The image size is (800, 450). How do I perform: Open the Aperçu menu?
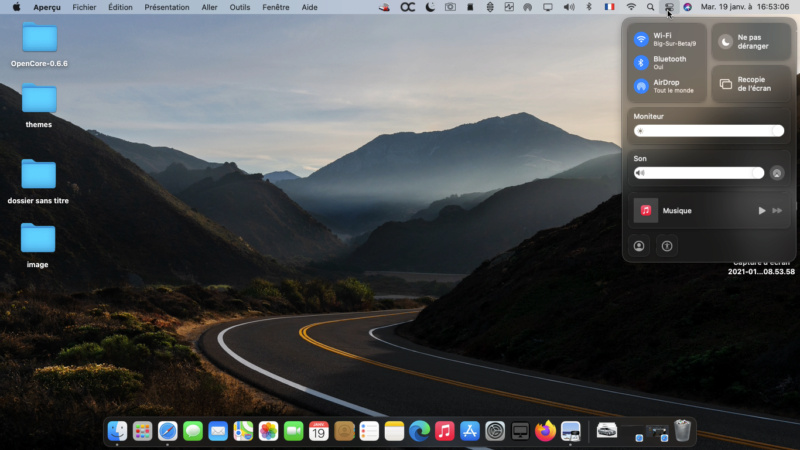click(x=47, y=7)
